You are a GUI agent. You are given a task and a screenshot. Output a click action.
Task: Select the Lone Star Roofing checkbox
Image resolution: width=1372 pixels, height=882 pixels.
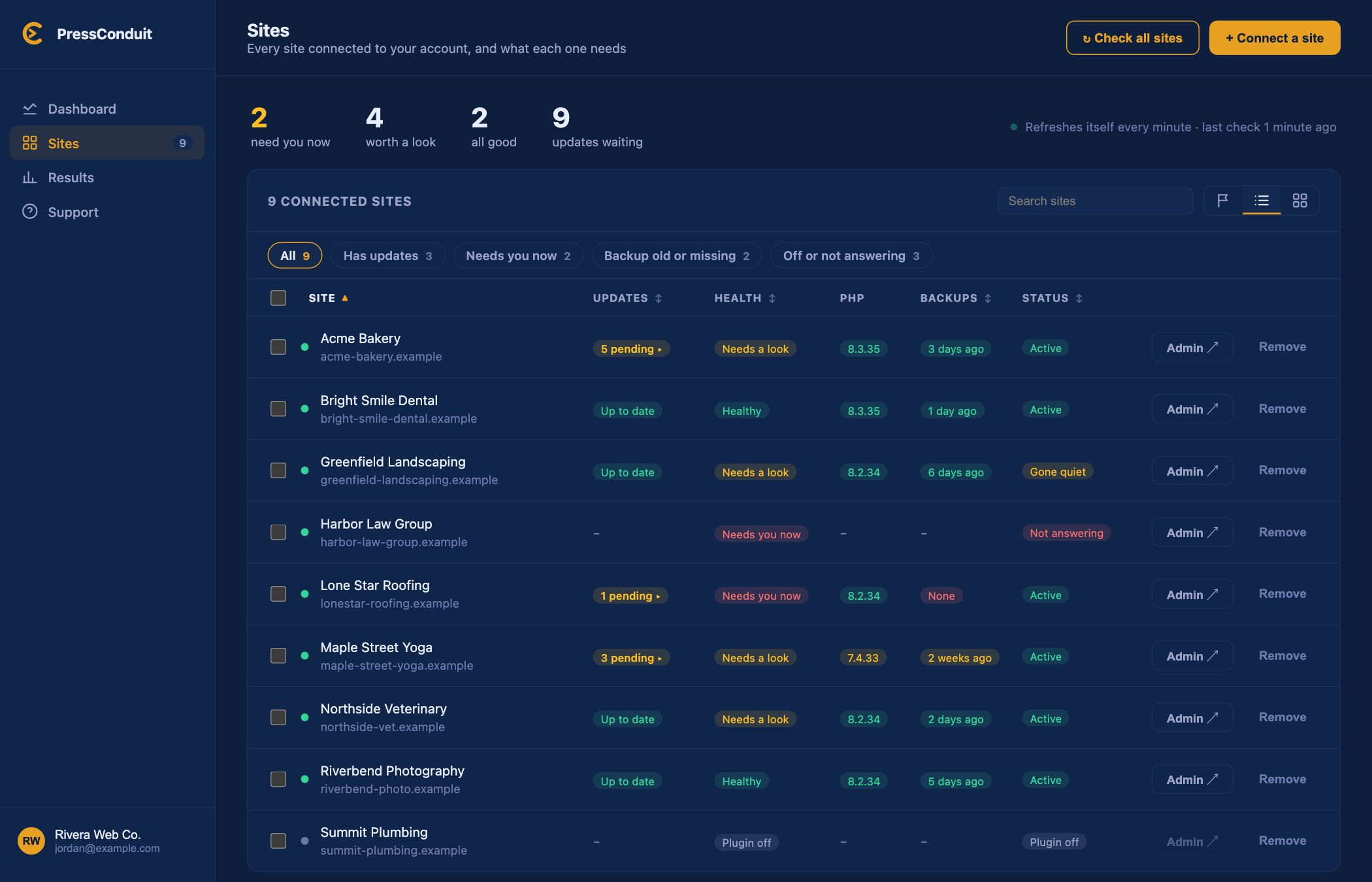coord(278,594)
